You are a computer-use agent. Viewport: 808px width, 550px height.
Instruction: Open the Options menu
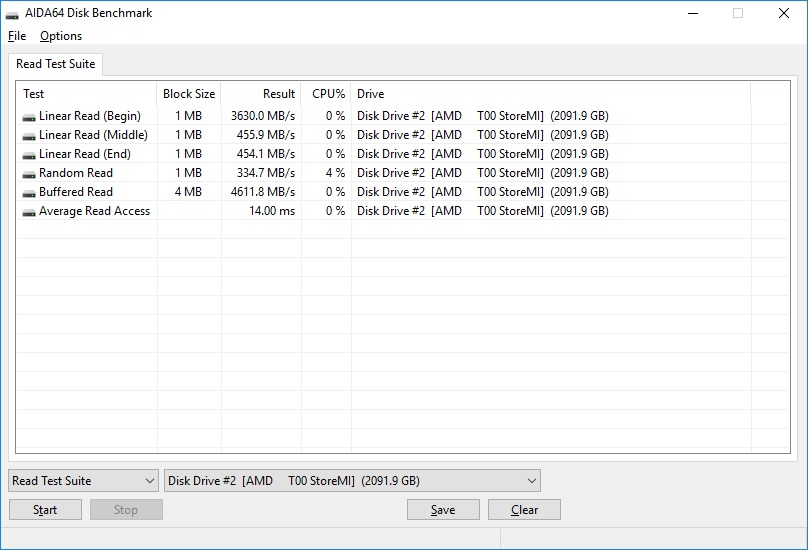point(61,36)
